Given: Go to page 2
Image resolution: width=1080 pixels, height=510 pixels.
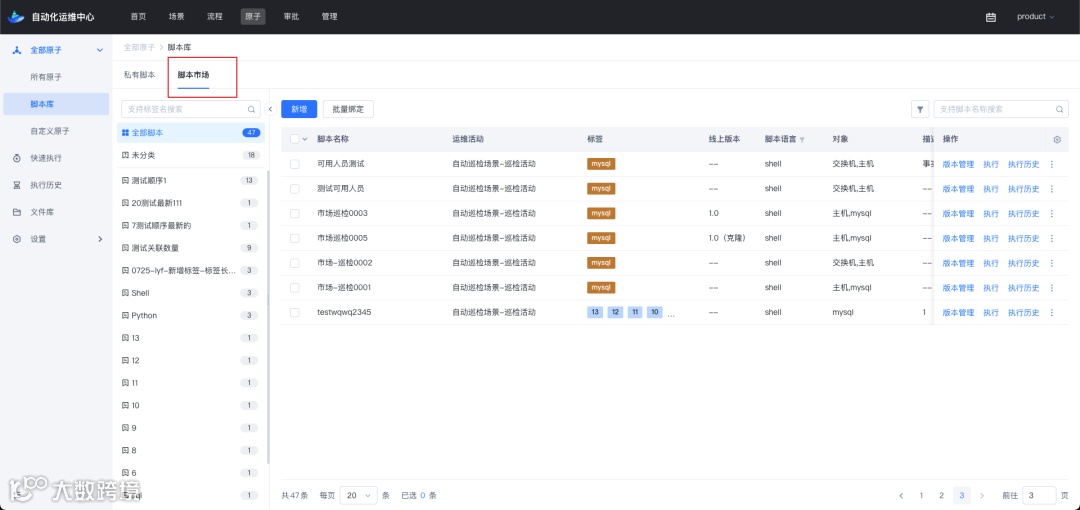Looking at the screenshot, I should click(x=941, y=496).
